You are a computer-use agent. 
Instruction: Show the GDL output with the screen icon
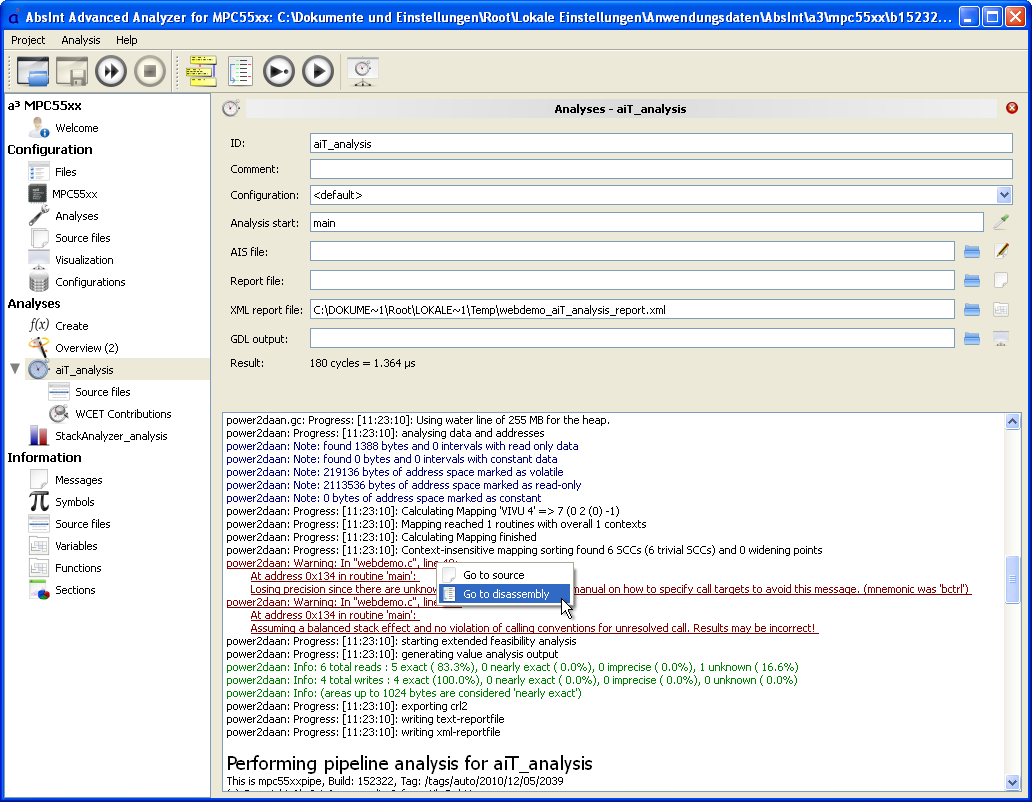click(x=1000, y=338)
